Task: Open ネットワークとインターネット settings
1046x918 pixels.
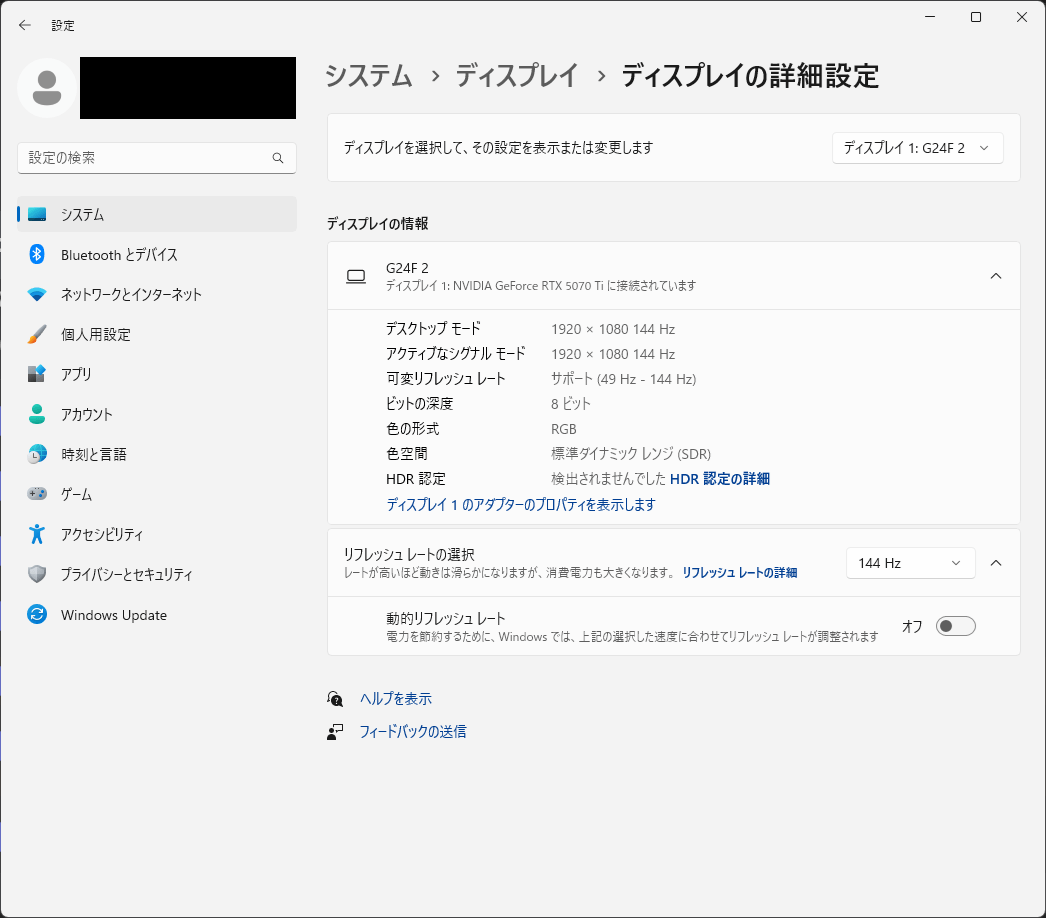Action: (x=157, y=294)
